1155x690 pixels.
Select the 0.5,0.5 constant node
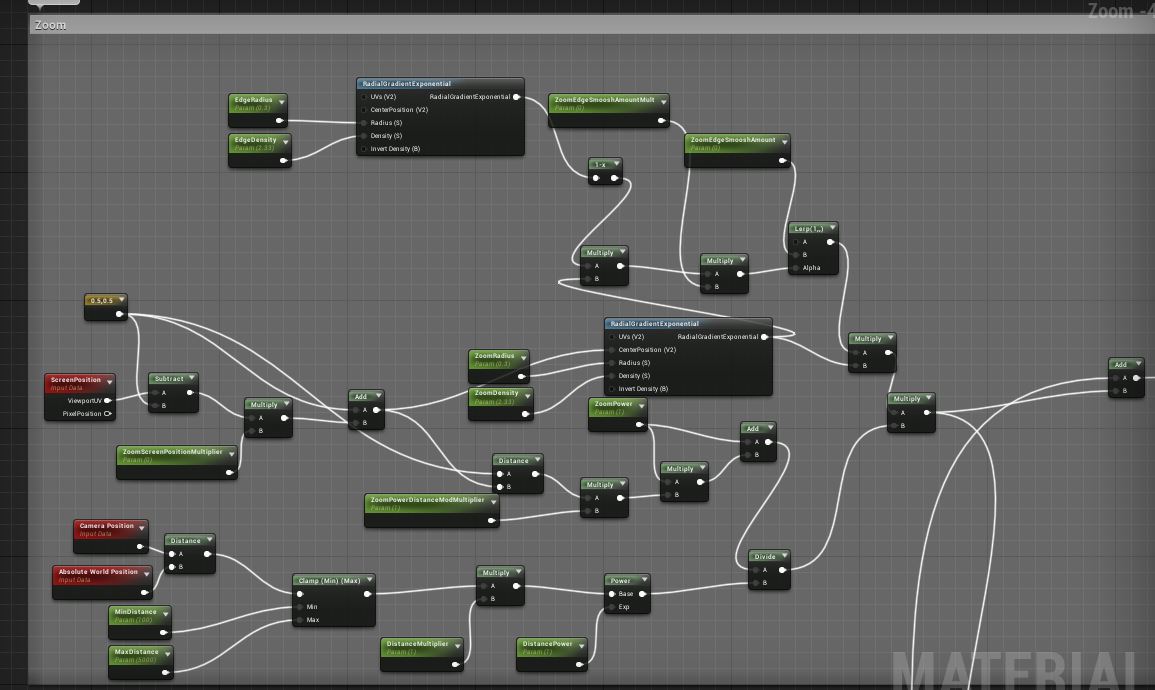click(101, 300)
